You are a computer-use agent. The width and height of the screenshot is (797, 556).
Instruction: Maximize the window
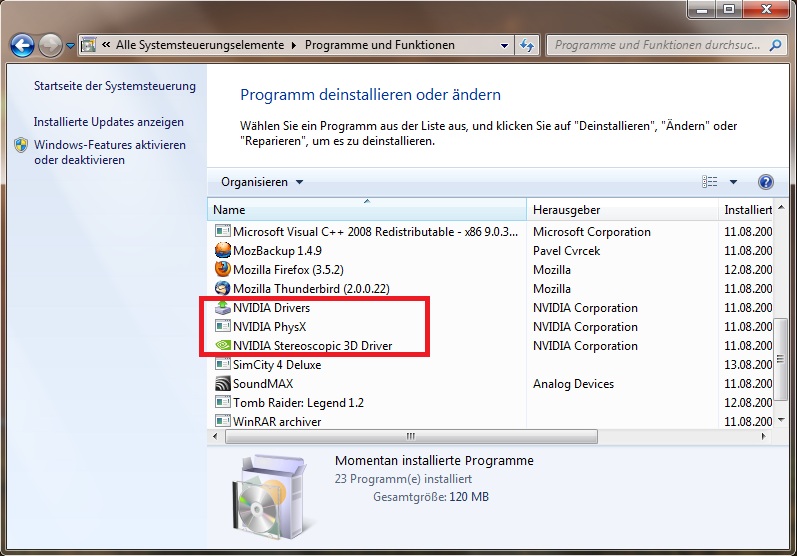pos(729,10)
